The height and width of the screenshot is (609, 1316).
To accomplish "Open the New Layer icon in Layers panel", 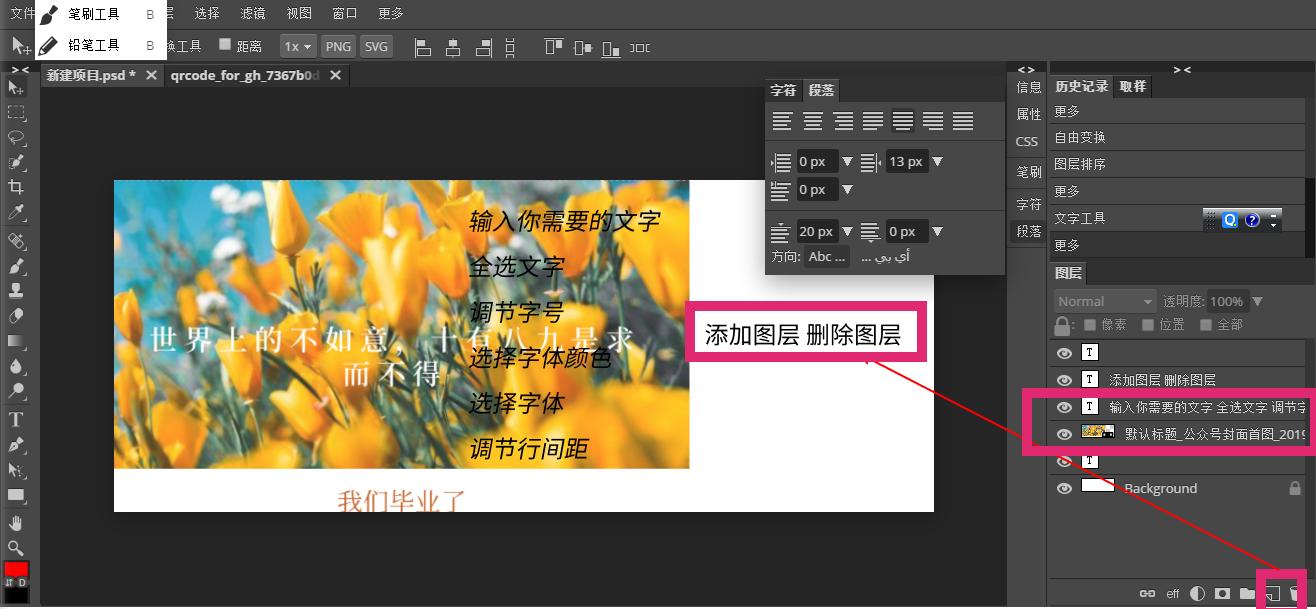I will coord(1272,592).
